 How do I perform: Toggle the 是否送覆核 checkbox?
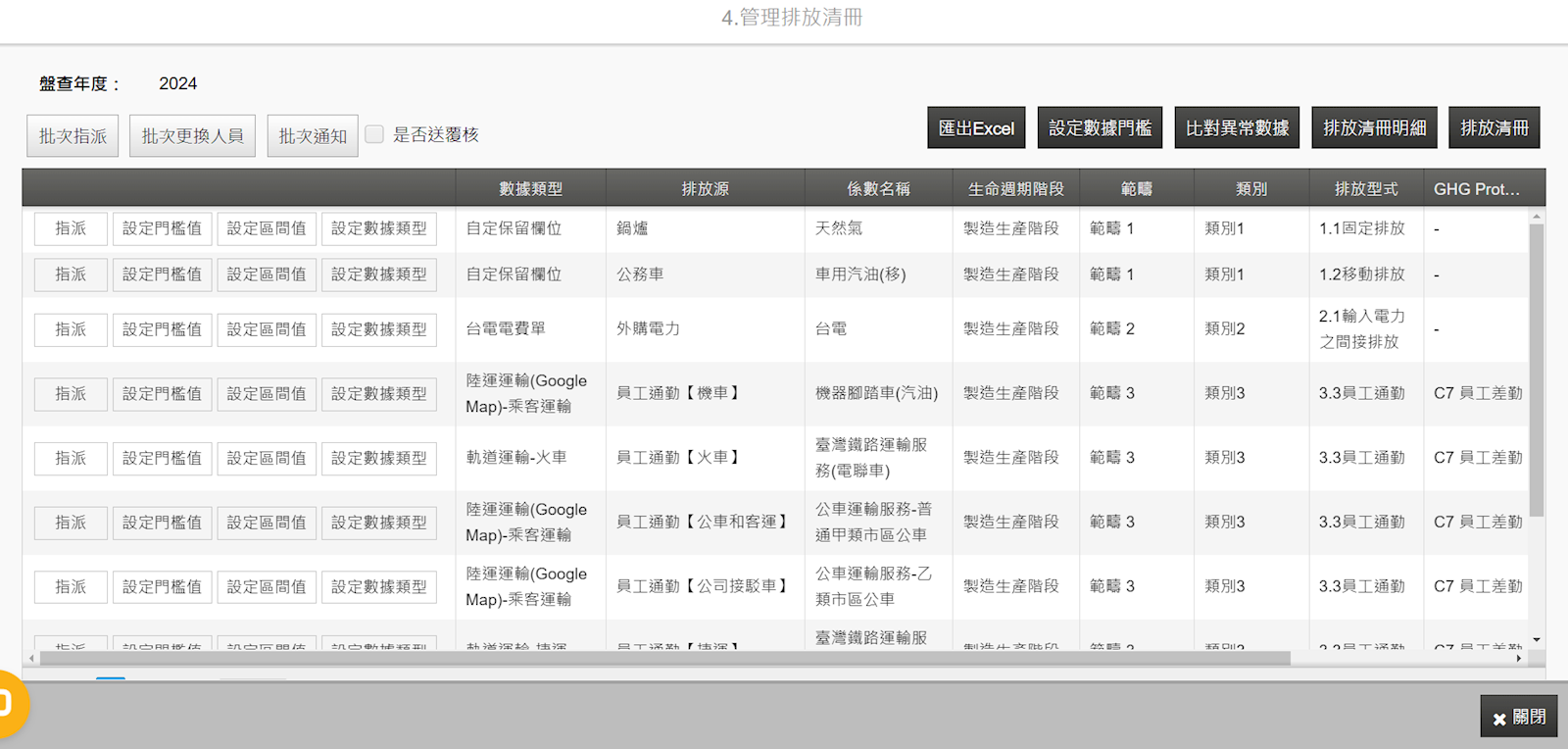[374, 134]
